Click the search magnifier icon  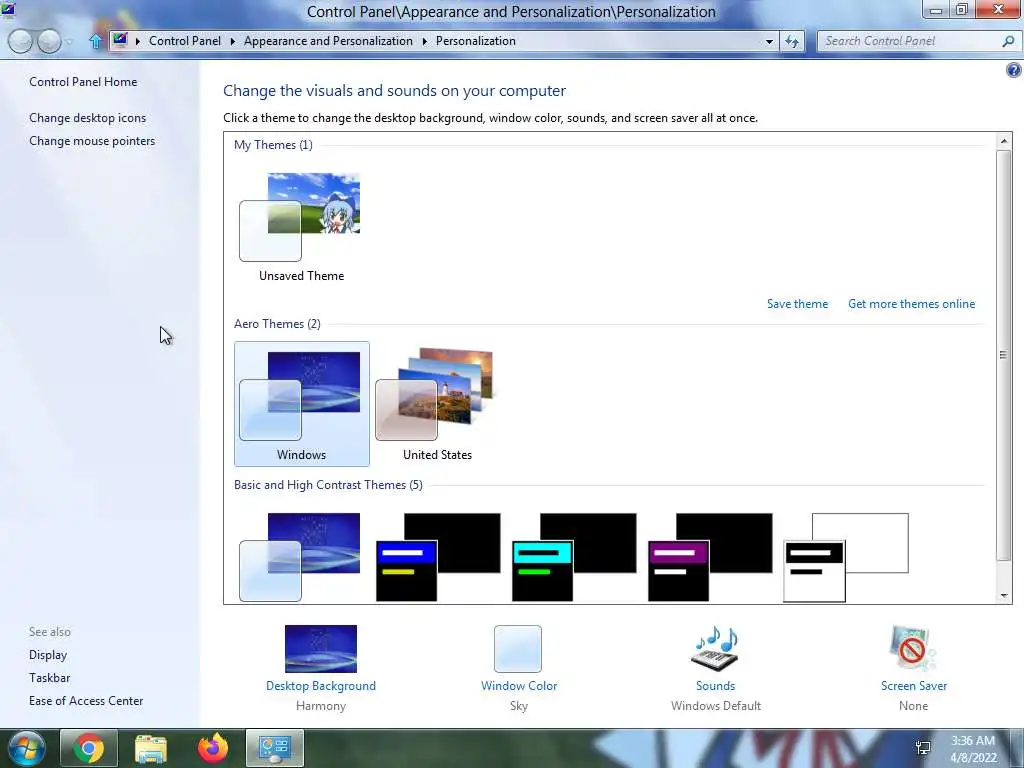[1008, 41]
